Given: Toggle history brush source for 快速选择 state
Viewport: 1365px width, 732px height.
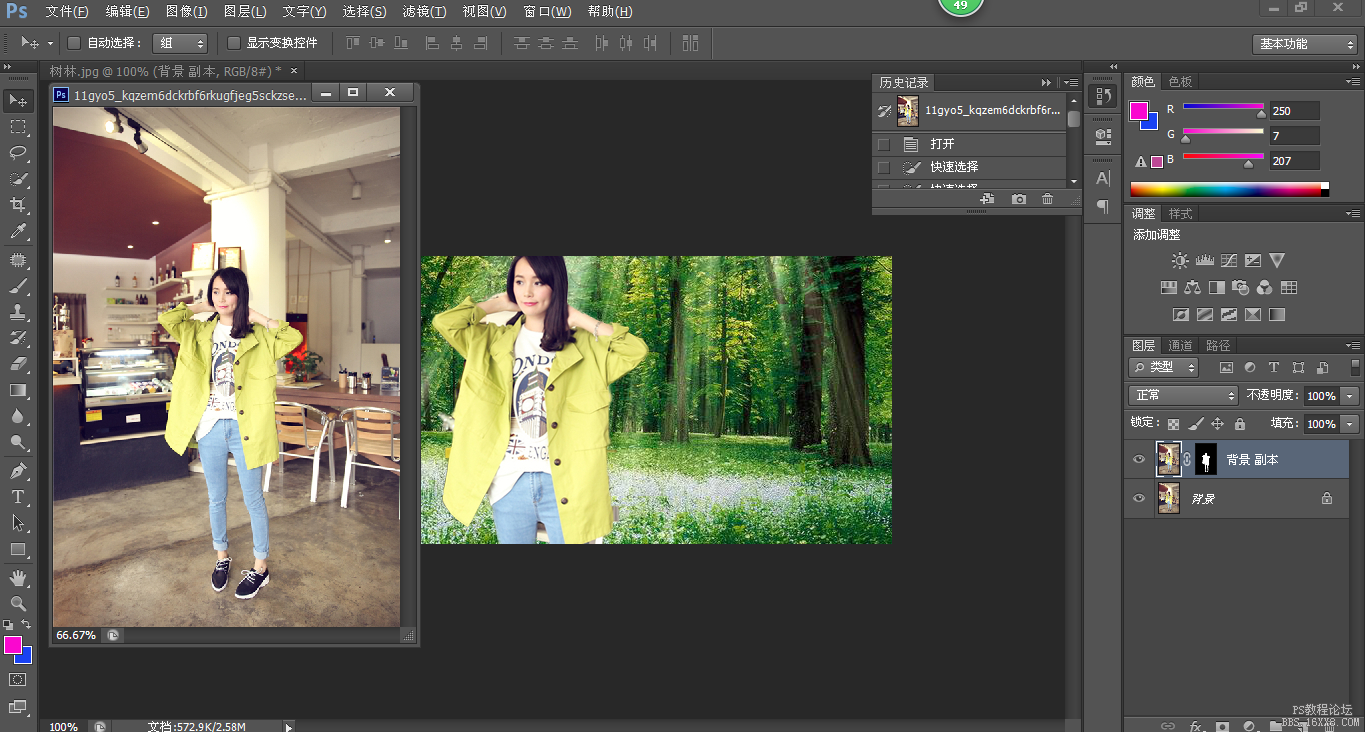Looking at the screenshot, I should pyautogui.click(x=883, y=167).
